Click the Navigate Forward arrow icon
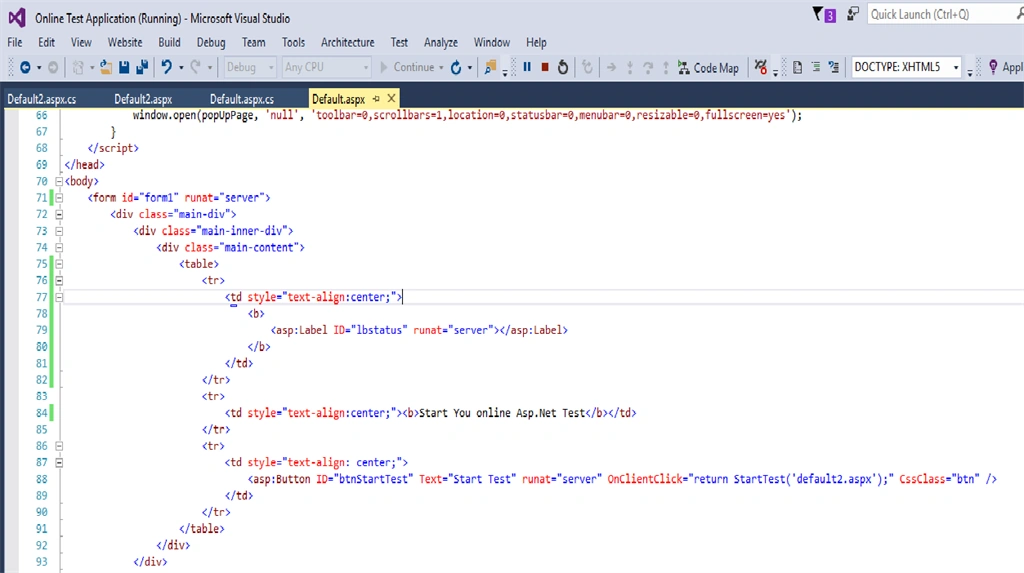The height and width of the screenshot is (573, 1024). [x=53, y=67]
